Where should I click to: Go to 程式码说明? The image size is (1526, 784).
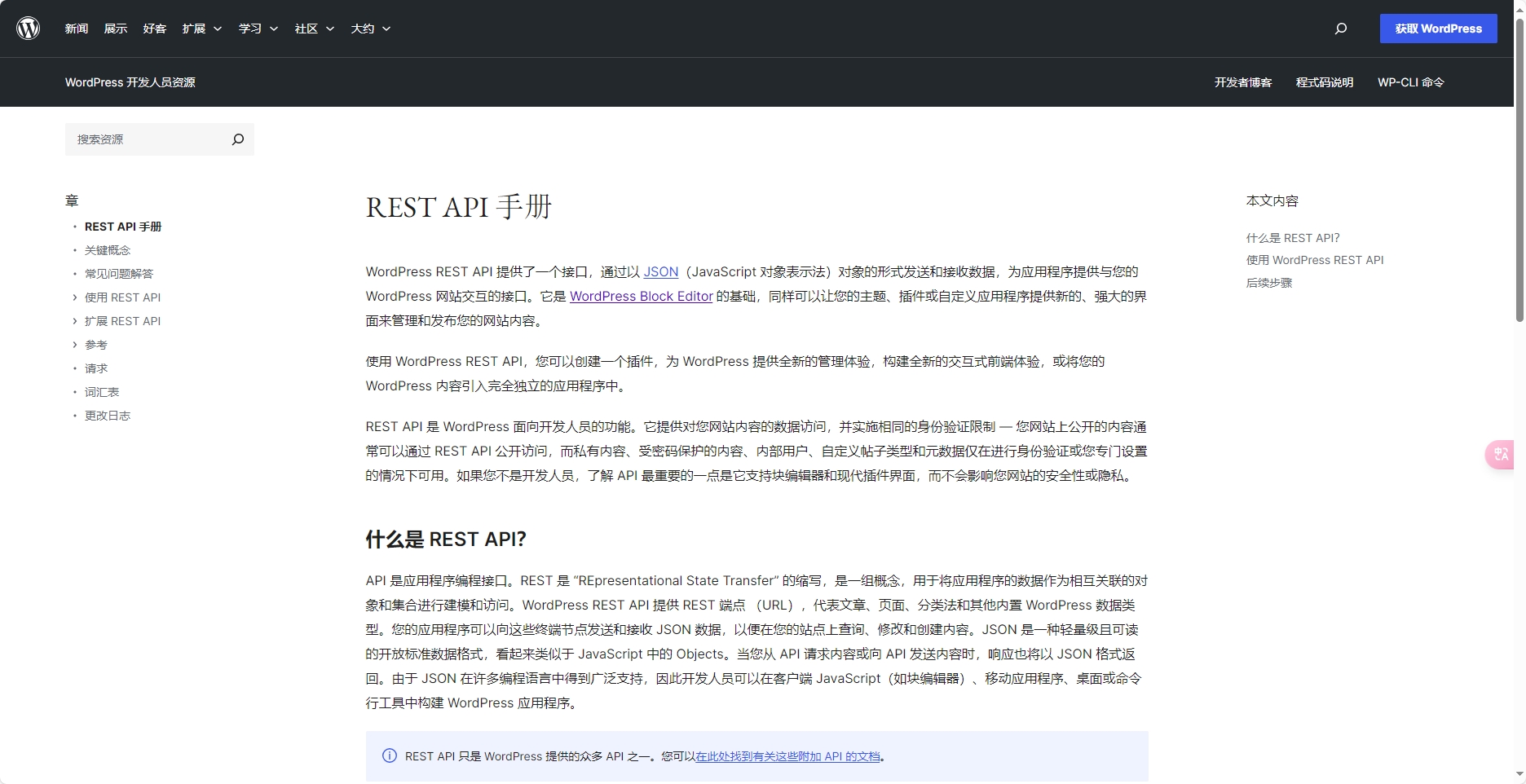(1325, 82)
